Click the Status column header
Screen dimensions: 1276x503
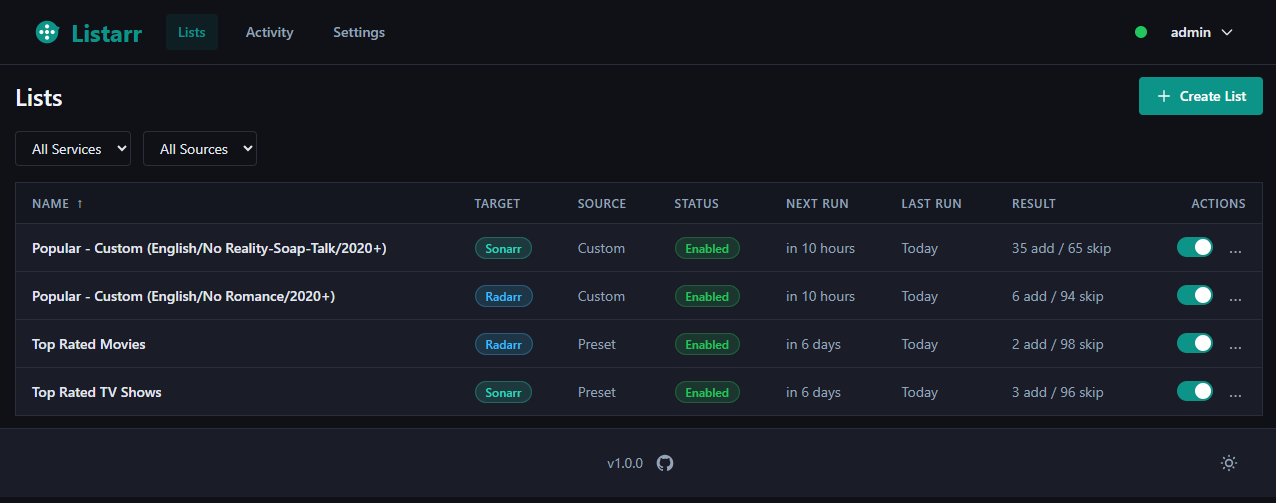pos(697,203)
